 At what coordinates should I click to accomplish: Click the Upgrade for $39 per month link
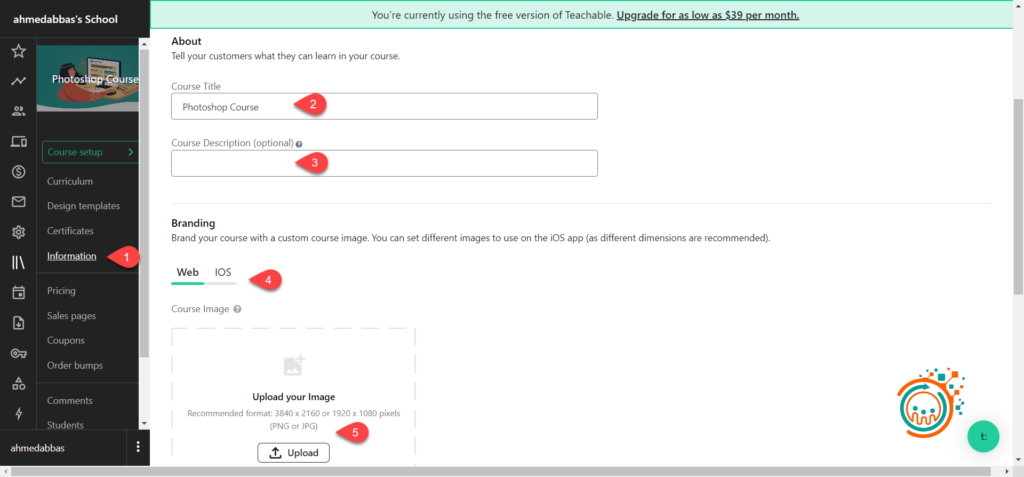click(707, 16)
